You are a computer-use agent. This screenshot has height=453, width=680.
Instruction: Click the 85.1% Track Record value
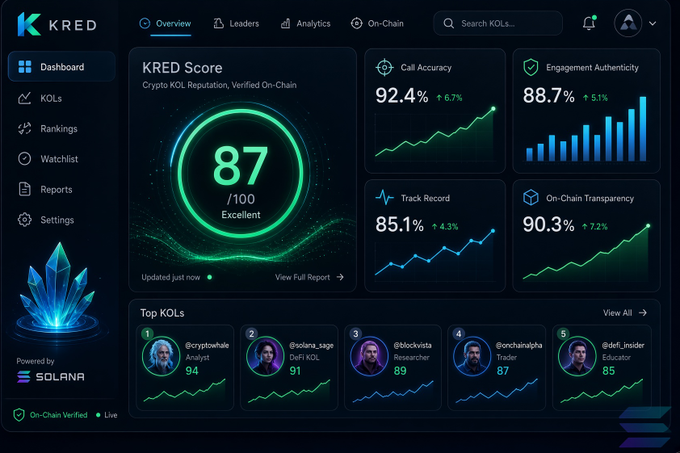click(x=399, y=225)
